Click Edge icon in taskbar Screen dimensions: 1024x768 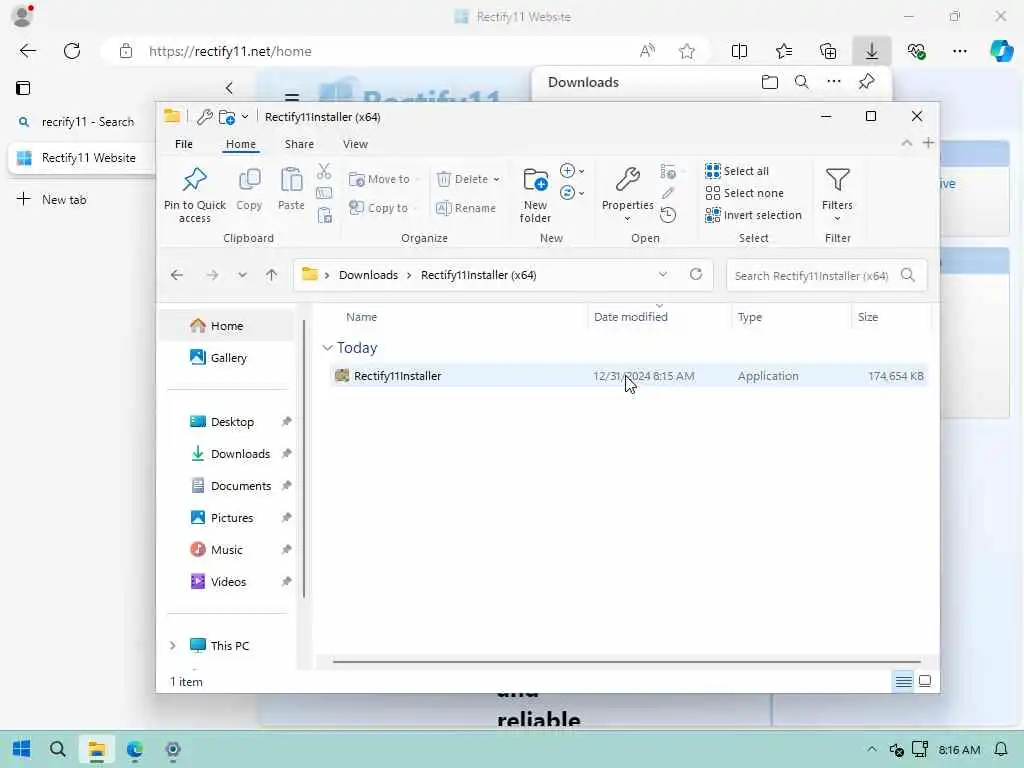[135, 749]
